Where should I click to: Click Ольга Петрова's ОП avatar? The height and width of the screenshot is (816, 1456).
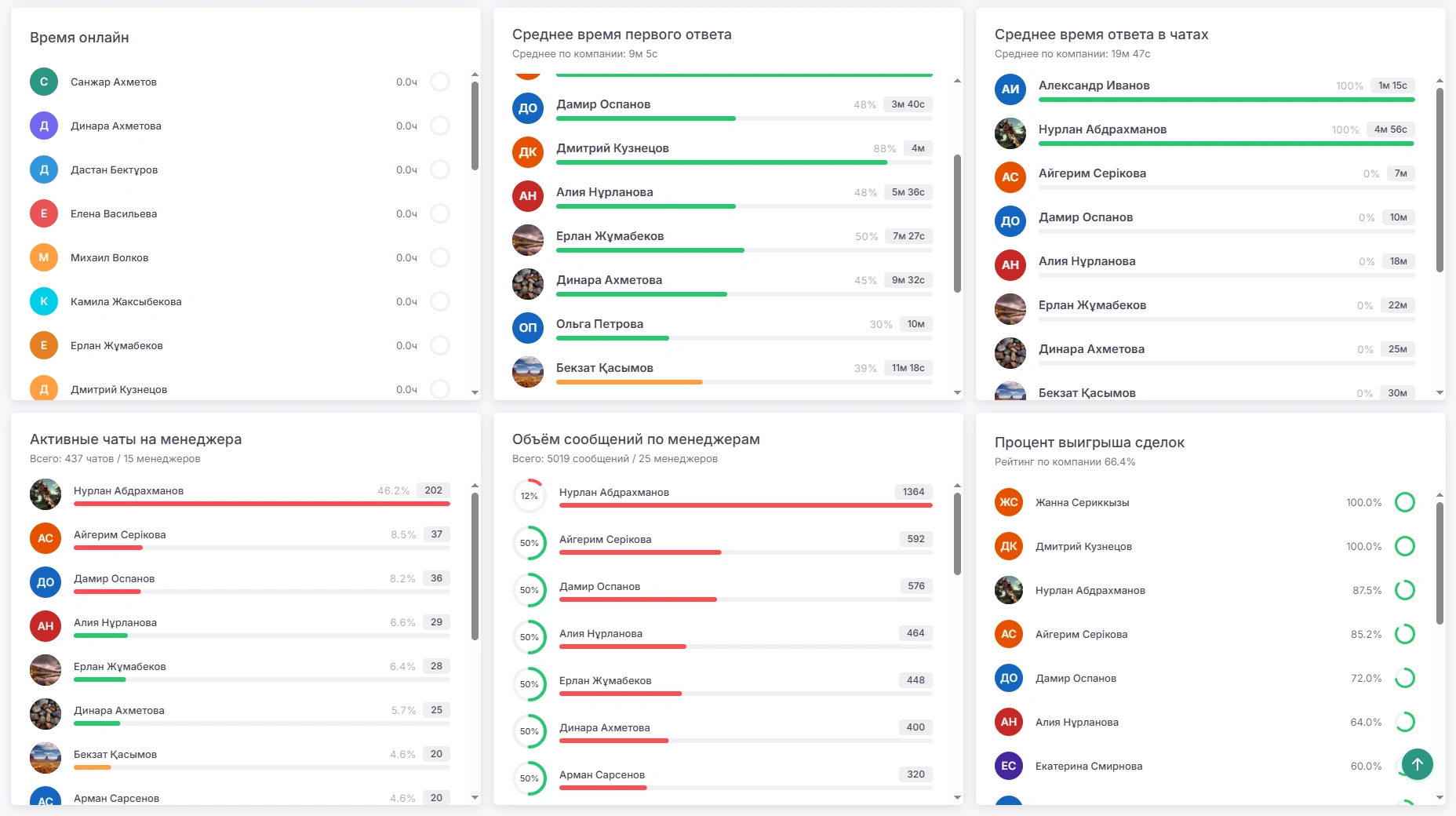528,328
